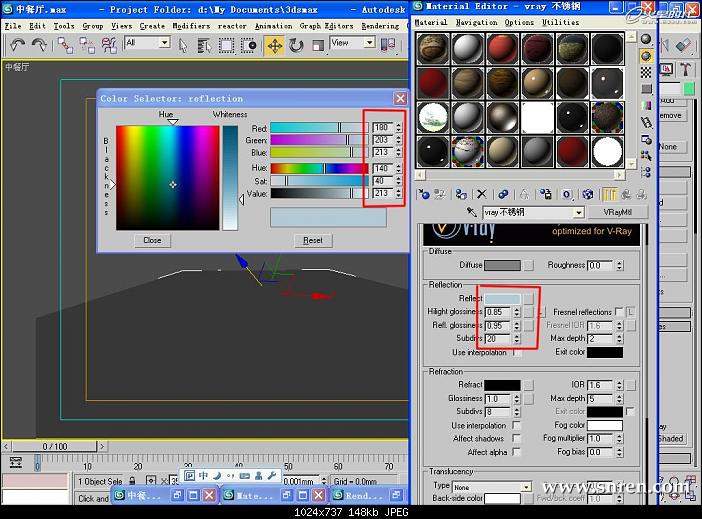Choose the Rectangular Selection Region tool
Image resolution: width=702 pixels, height=519 pixels.
[227, 45]
